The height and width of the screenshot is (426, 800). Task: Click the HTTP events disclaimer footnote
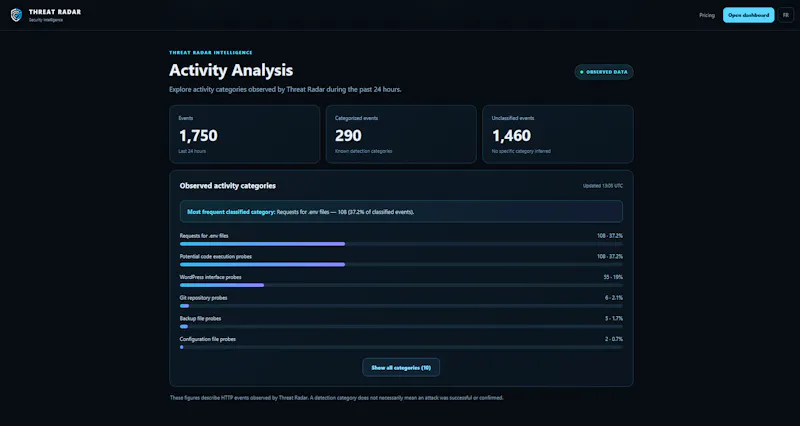pos(336,397)
